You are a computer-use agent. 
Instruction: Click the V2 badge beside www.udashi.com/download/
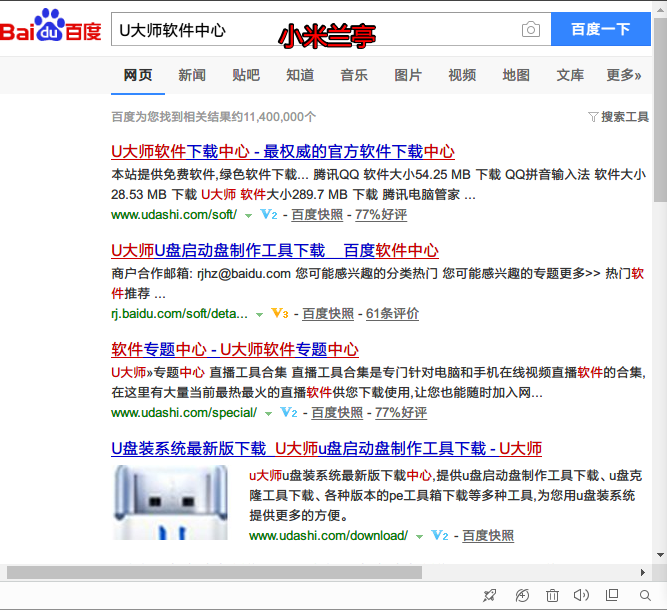click(439, 535)
